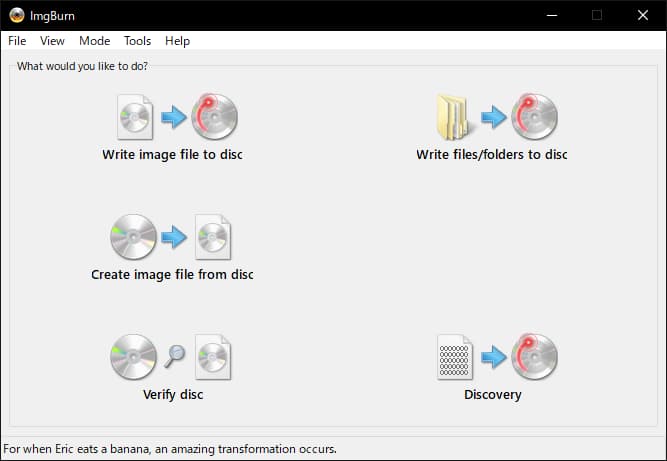Choose the Write files/folders to disc label
The width and height of the screenshot is (667, 461).
point(492,154)
